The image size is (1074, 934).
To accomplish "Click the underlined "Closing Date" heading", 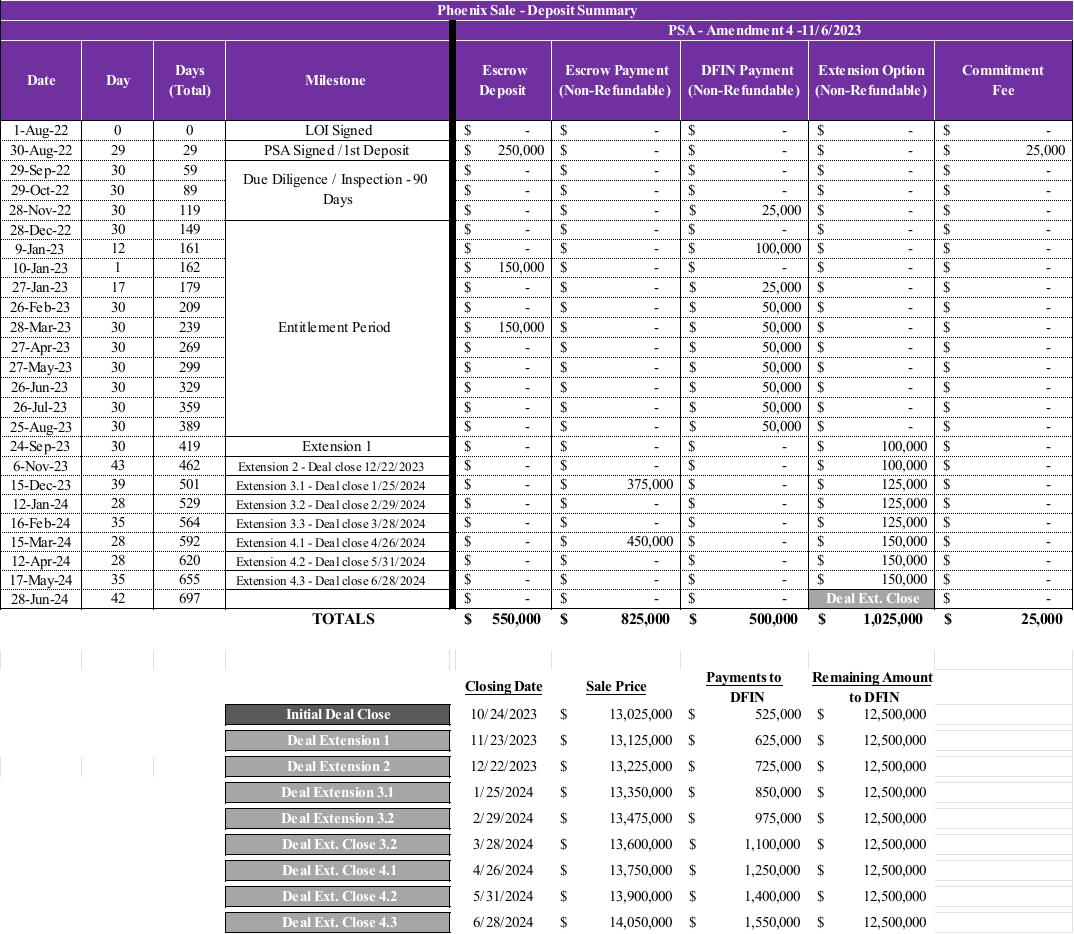I will pos(503,686).
